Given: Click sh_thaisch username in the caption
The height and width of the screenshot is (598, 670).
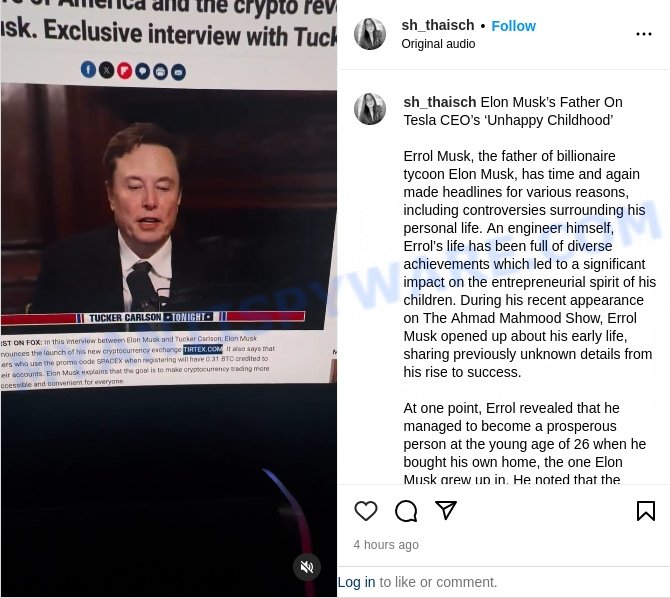Looking at the screenshot, I should 440,102.
